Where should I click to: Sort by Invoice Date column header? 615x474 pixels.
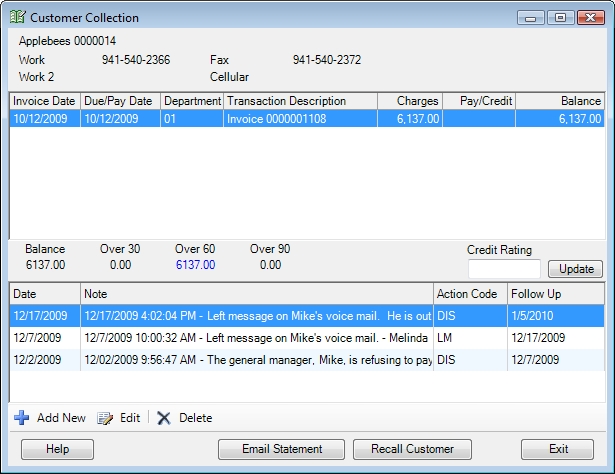(43, 101)
